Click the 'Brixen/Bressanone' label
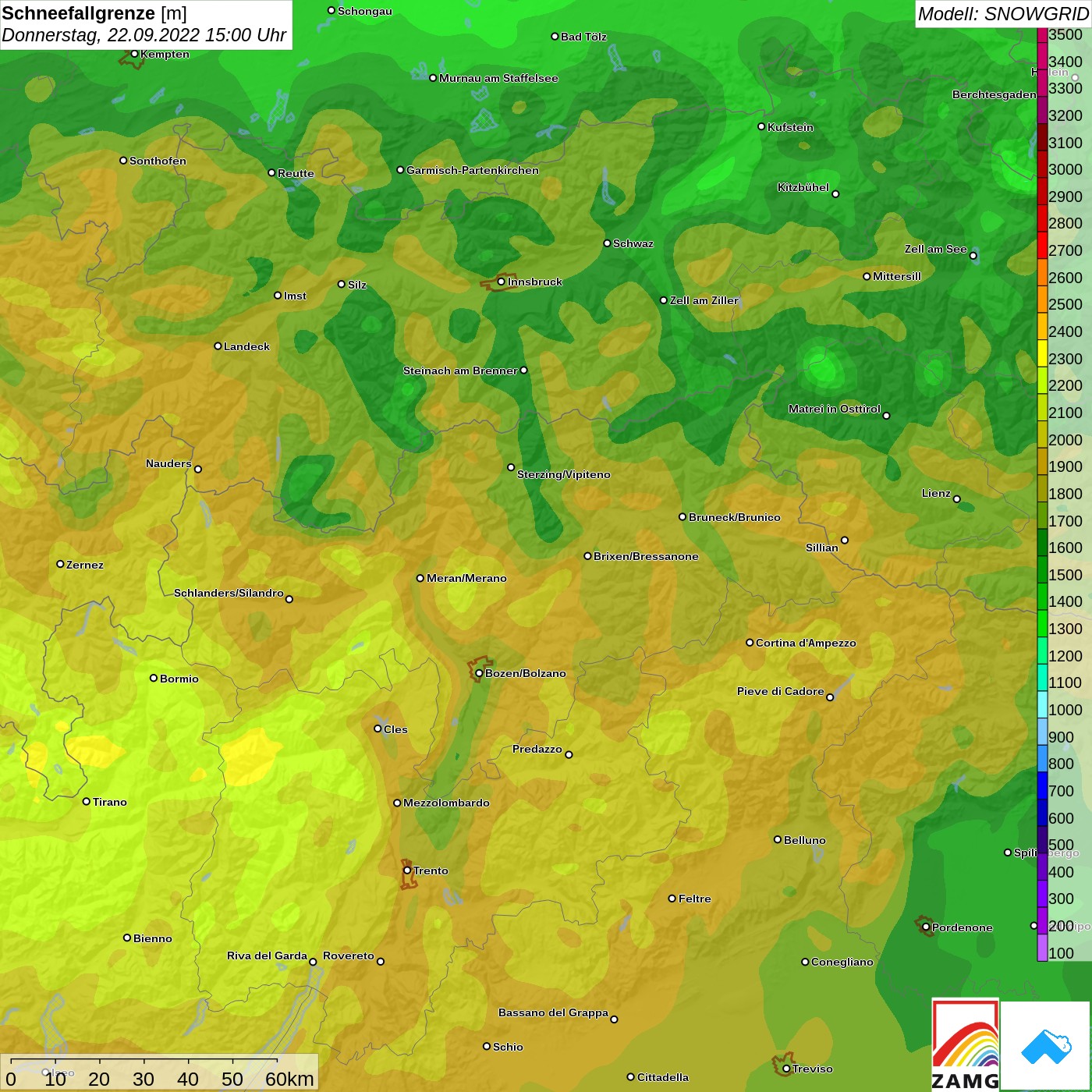The height and width of the screenshot is (1092, 1092). coord(646,556)
